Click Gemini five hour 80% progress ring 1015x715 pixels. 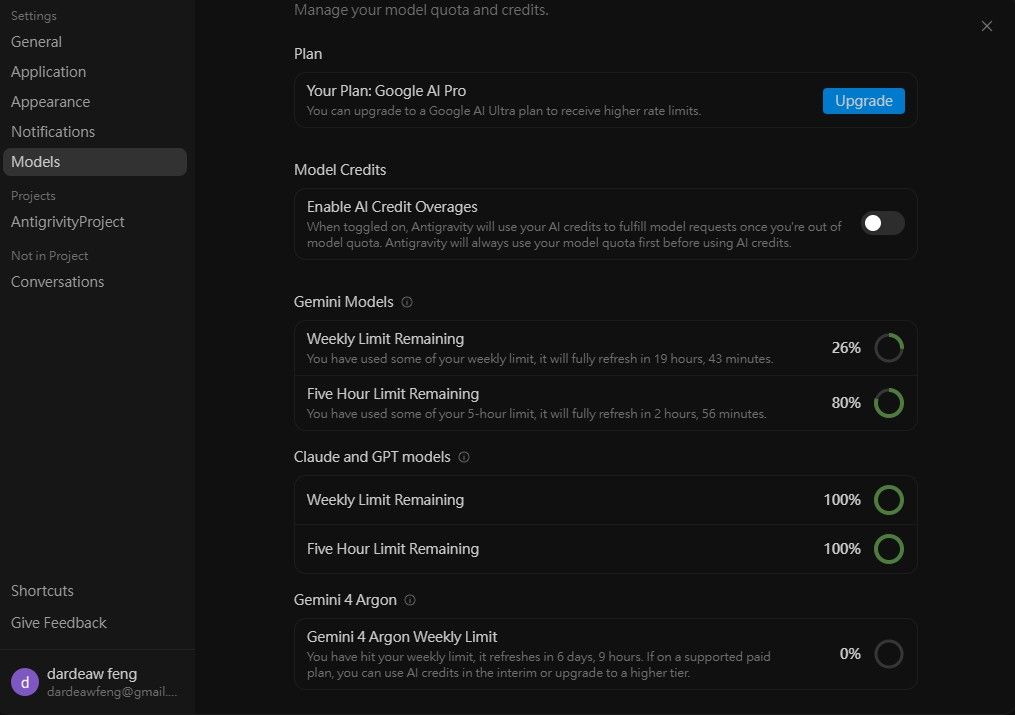889,403
